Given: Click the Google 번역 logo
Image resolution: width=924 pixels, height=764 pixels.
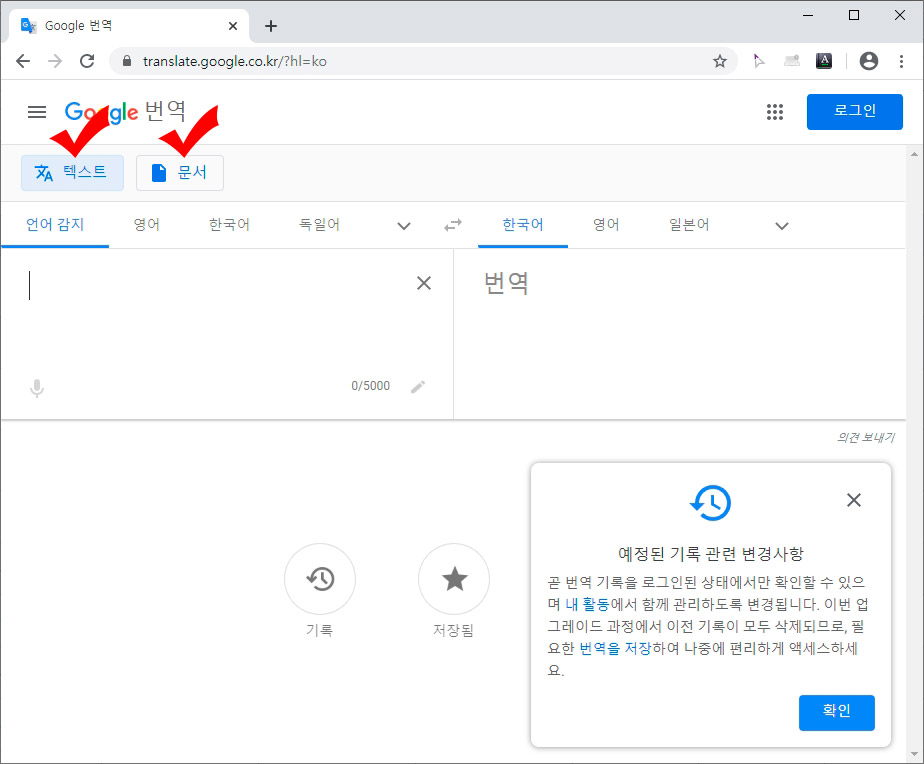Looking at the screenshot, I should [x=125, y=111].
